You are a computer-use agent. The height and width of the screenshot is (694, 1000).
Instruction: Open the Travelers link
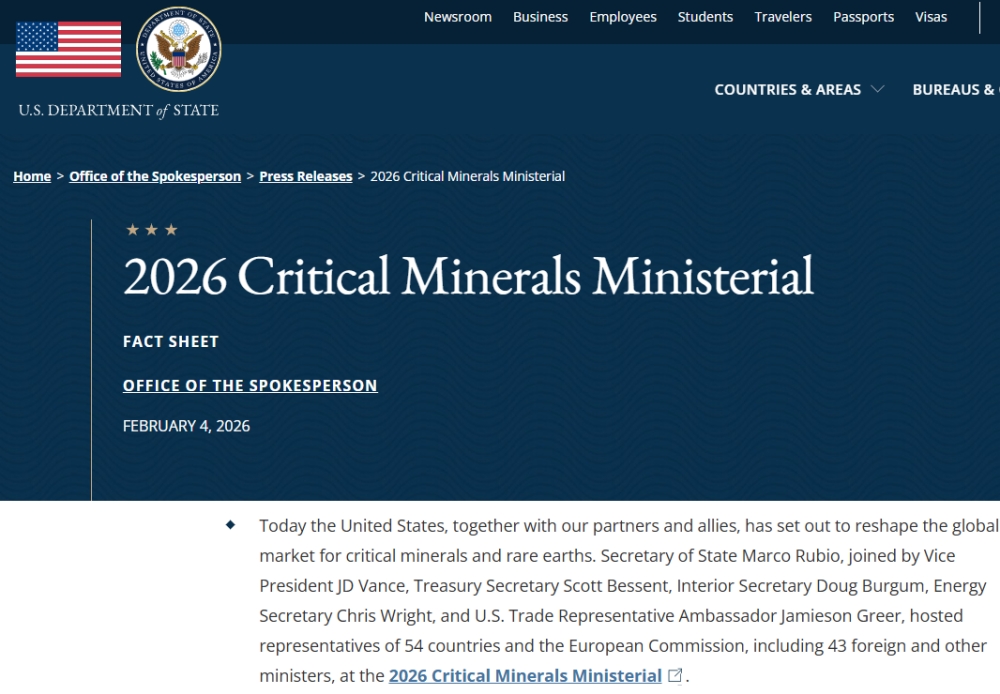coord(783,17)
